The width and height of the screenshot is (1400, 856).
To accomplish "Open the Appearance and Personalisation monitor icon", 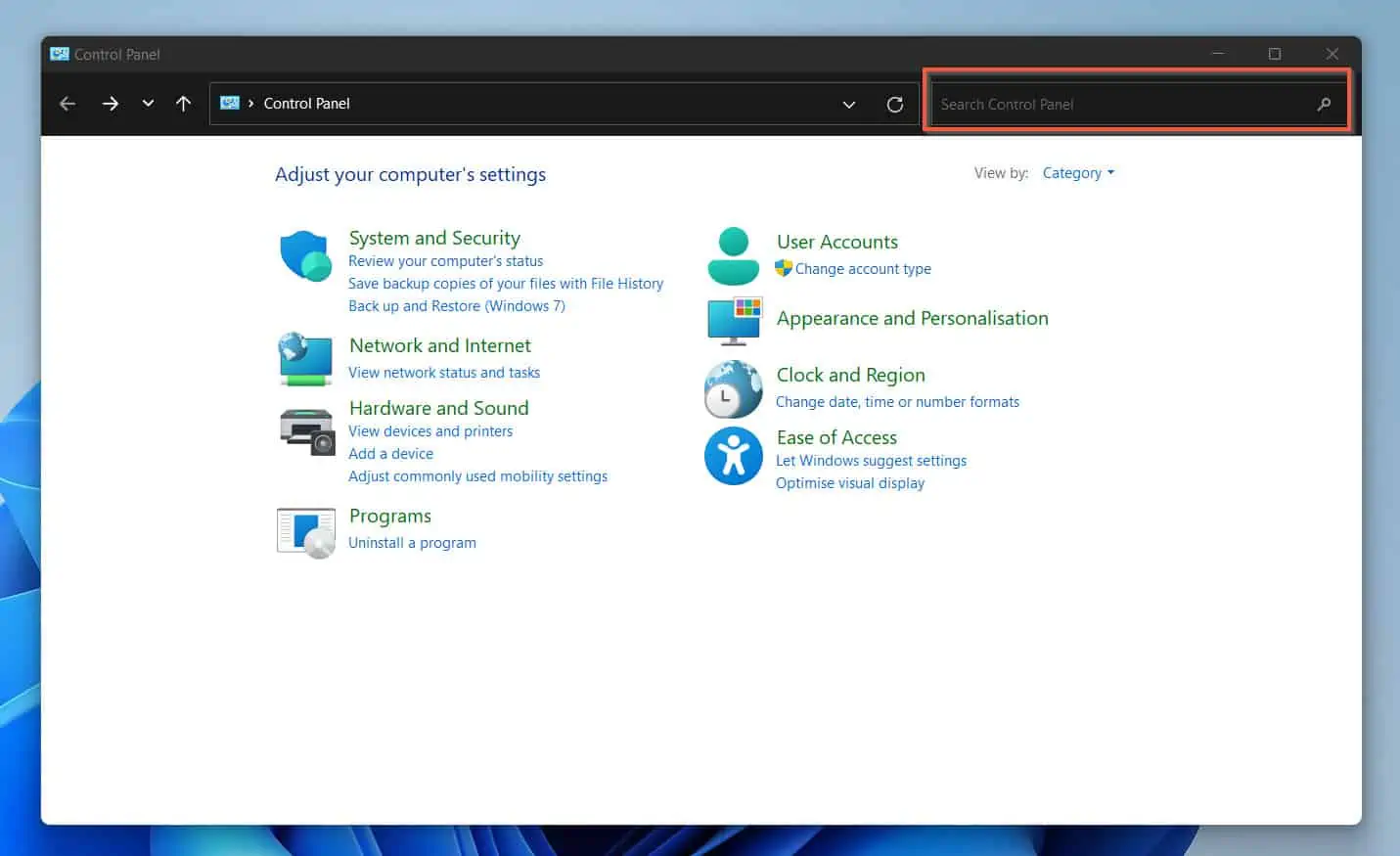I will 734,321.
